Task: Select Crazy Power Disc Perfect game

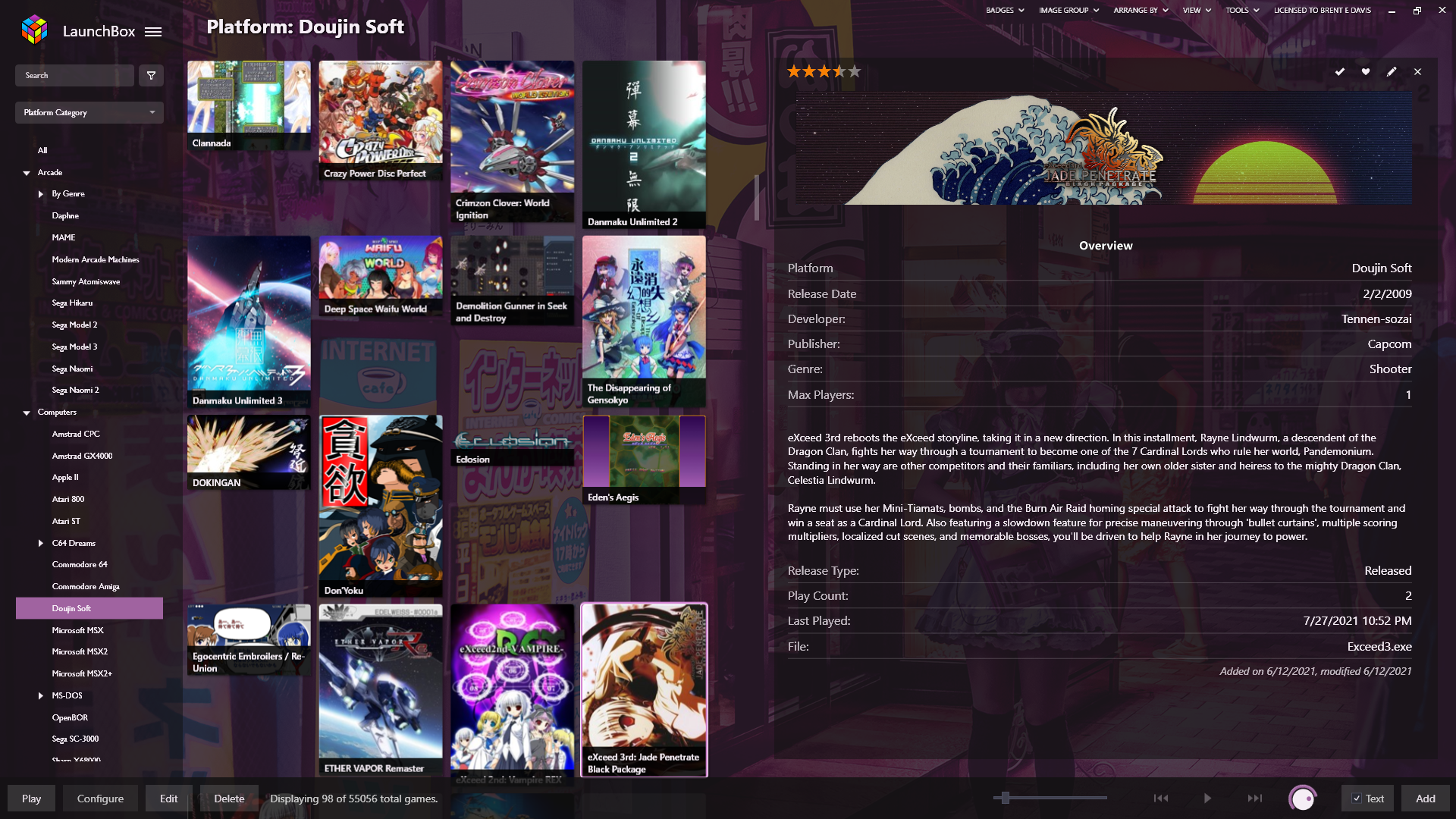Action: click(381, 121)
